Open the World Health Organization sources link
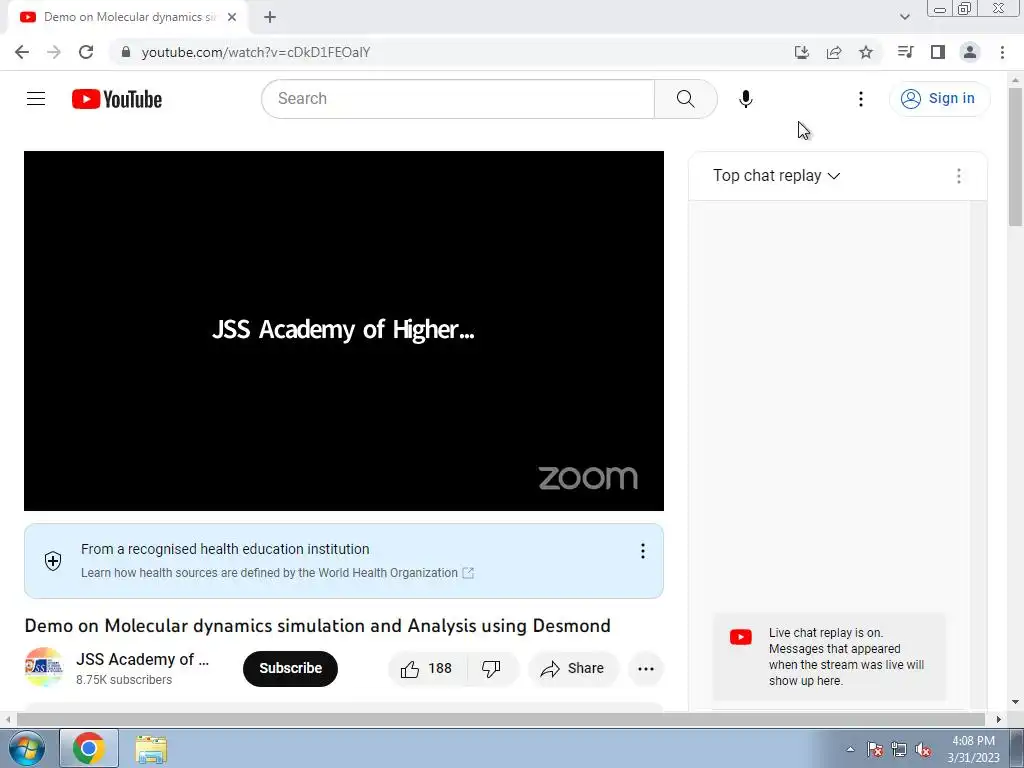Viewport: 1024px width, 768px height. pos(277,573)
